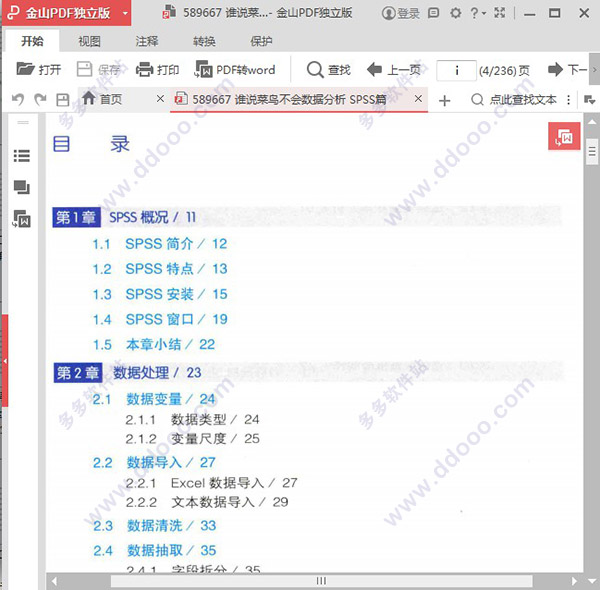
Task: Click the 查找 search button
Action: [x=329, y=69]
